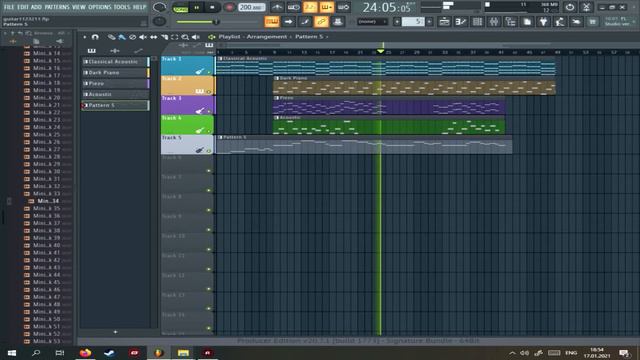Click the magnet snap icon in Playlist toolbar
640x360 pixels.
(x=95, y=37)
